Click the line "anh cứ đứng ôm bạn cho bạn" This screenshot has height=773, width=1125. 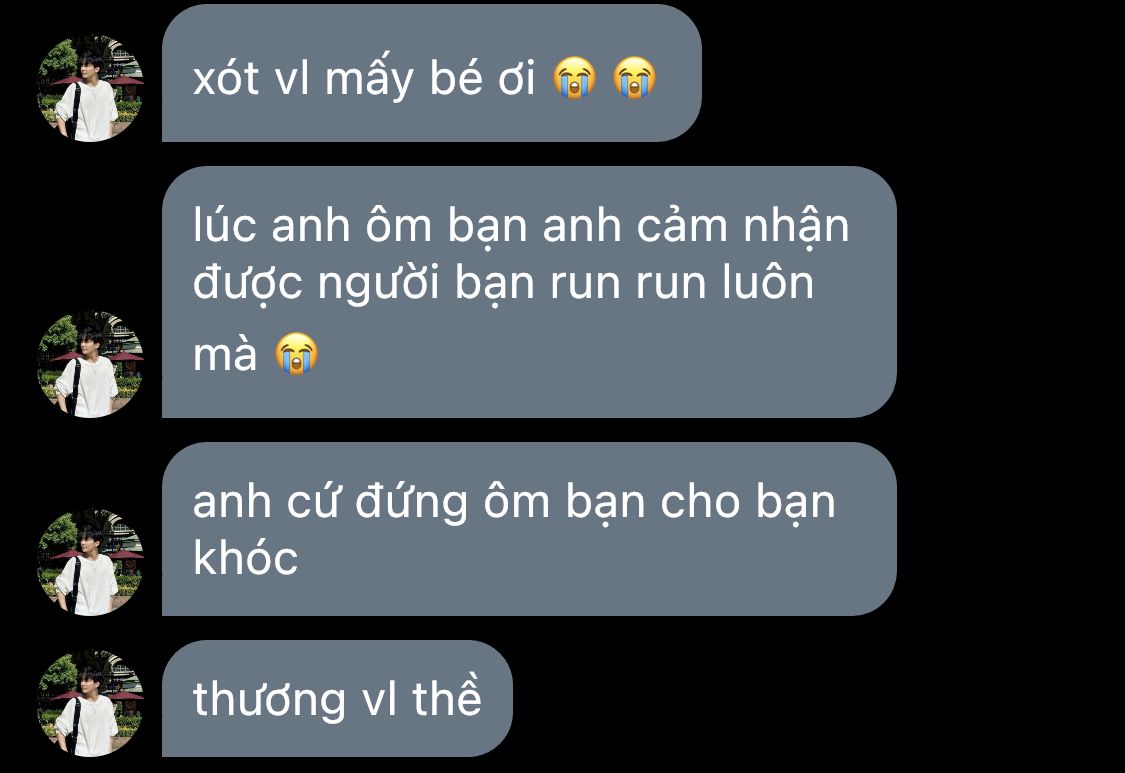coord(514,502)
